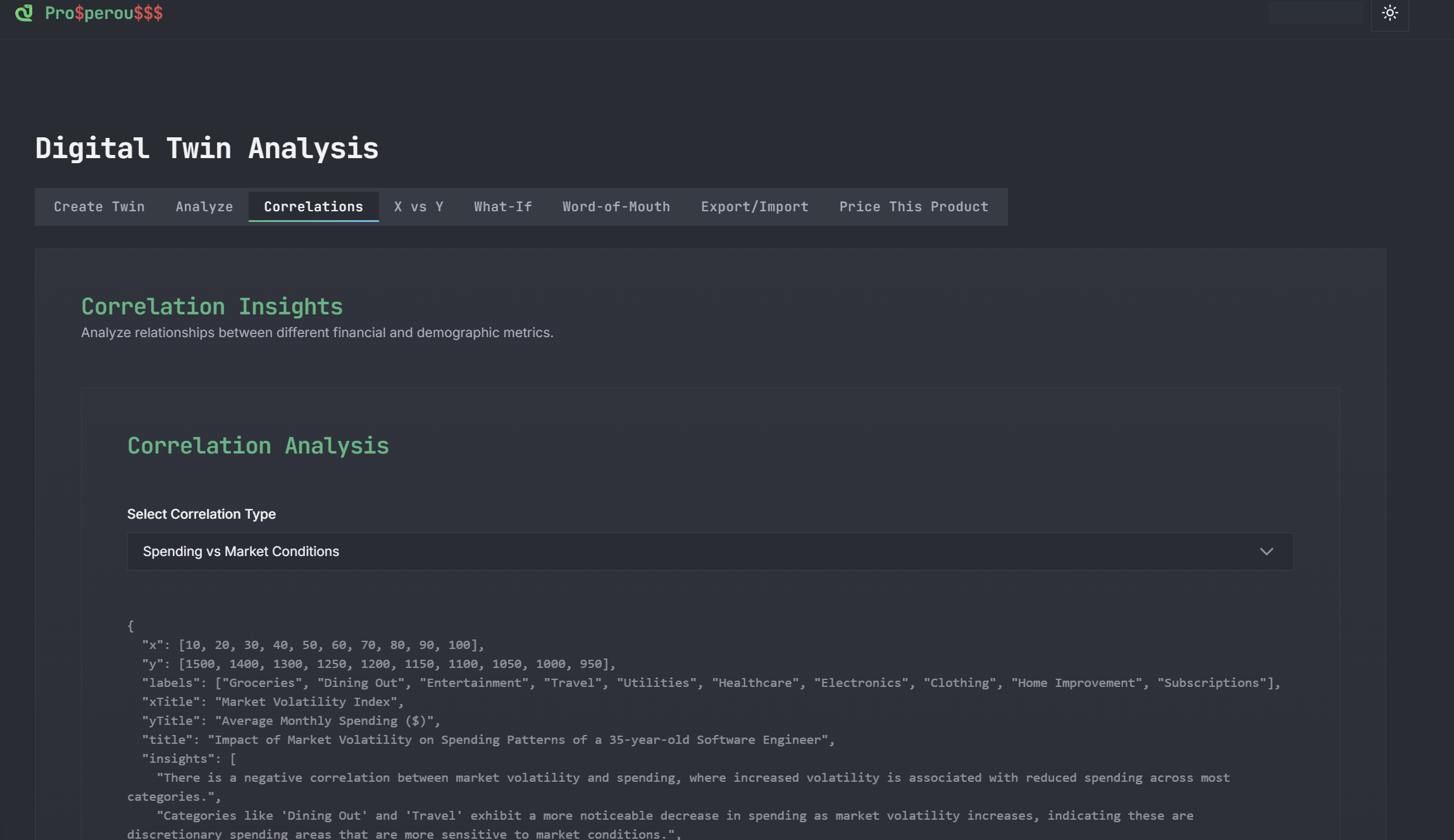The height and width of the screenshot is (840, 1454).
Task: Switch to the Word-of-Mouth tab
Action: 616,207
